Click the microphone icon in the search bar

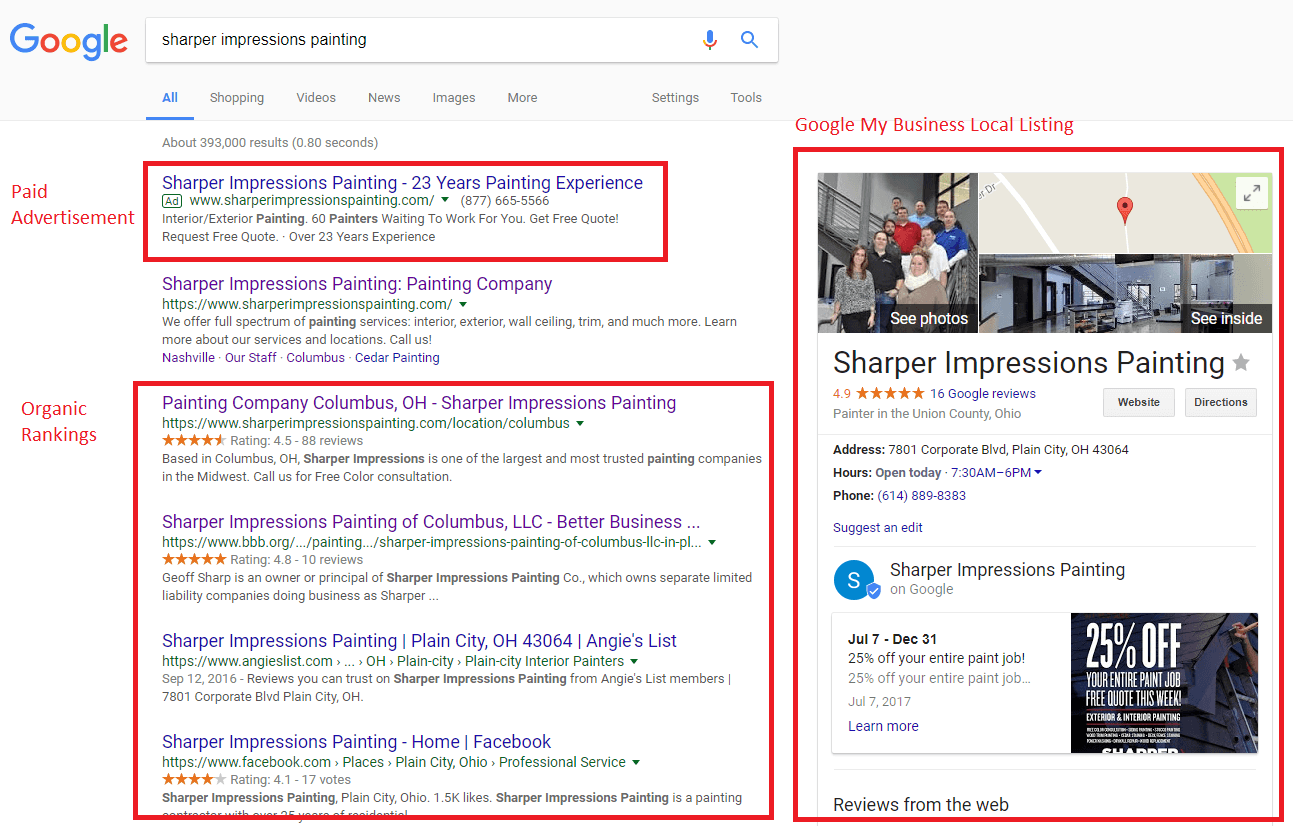click(x=710, y=39)
